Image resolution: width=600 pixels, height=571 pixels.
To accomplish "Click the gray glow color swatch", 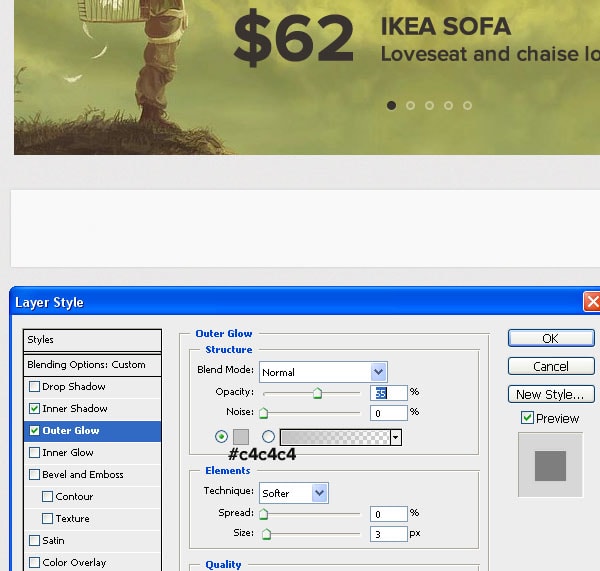I will 241,437.
